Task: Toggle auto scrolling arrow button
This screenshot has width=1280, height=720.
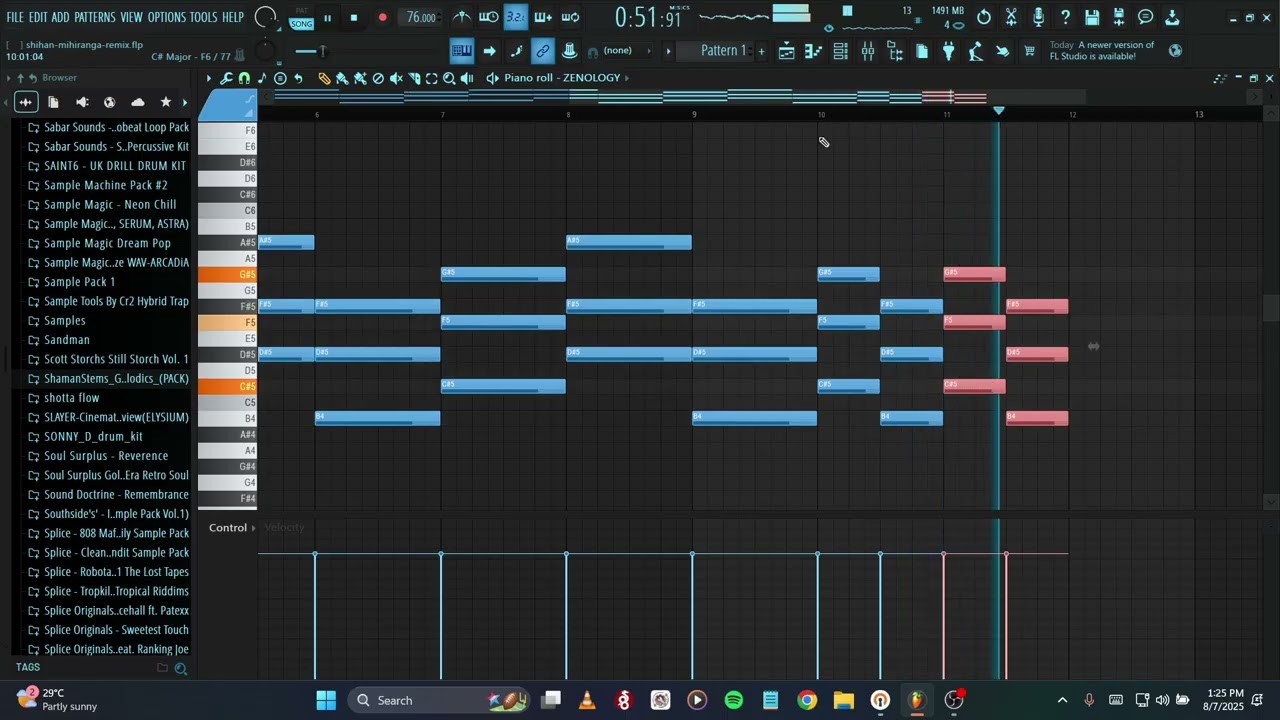Action: (489, 51)
